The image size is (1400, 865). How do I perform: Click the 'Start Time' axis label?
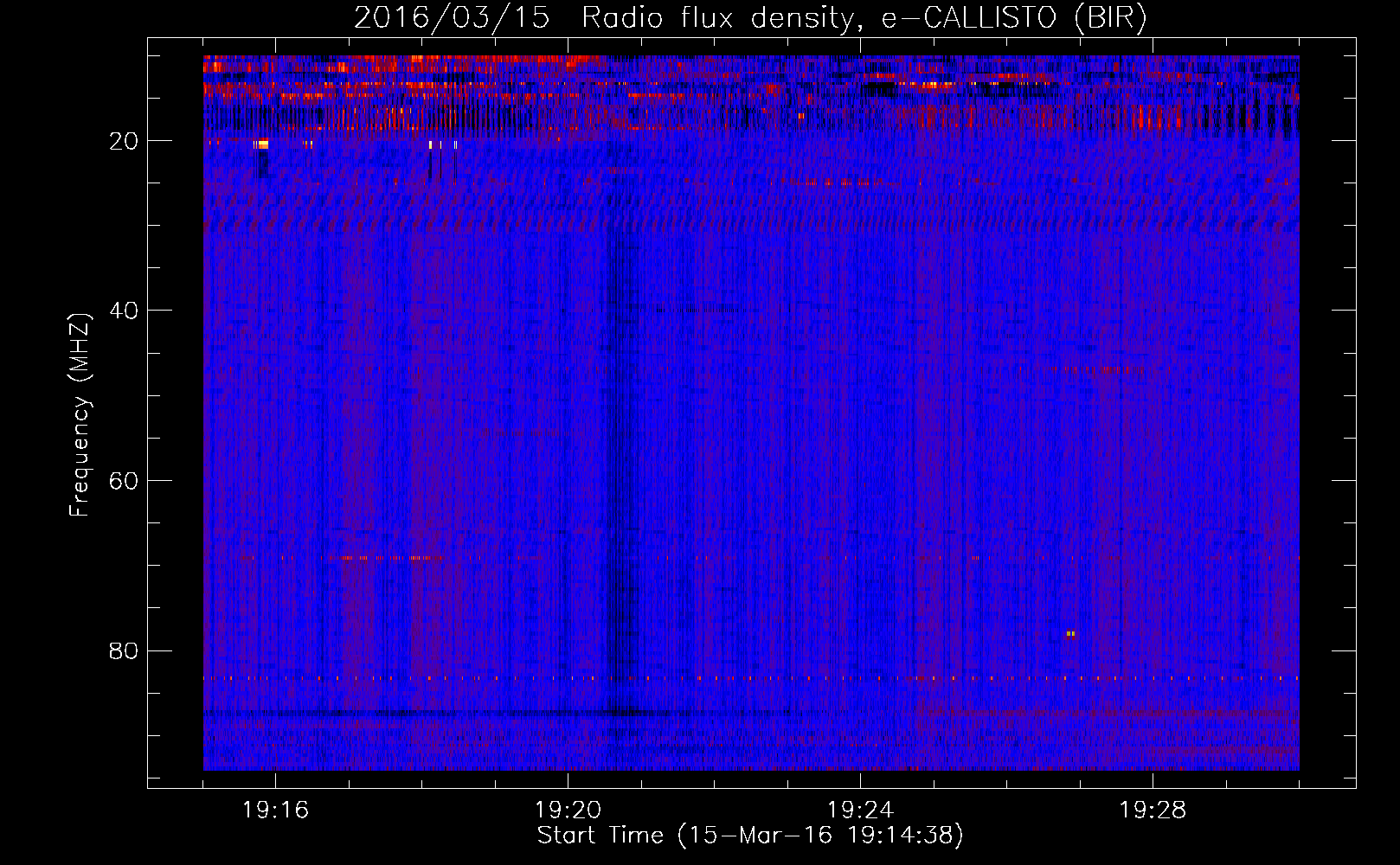[749, 836]
